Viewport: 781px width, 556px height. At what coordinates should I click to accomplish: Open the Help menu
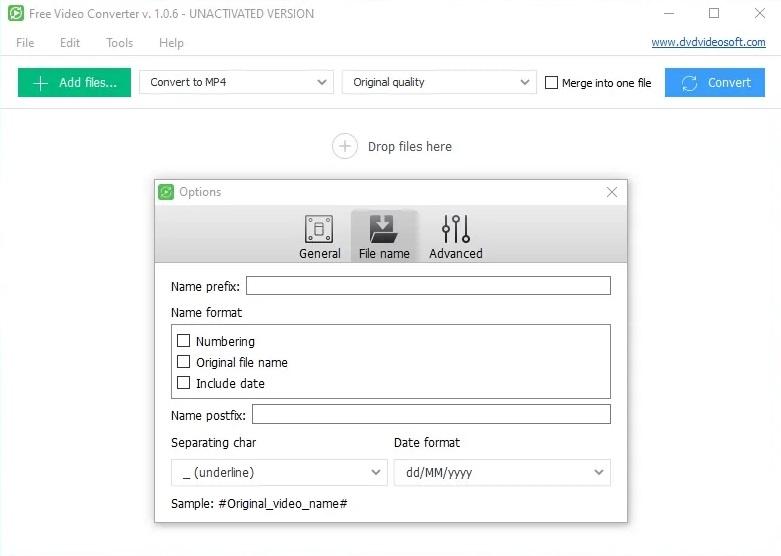[171, 43]
